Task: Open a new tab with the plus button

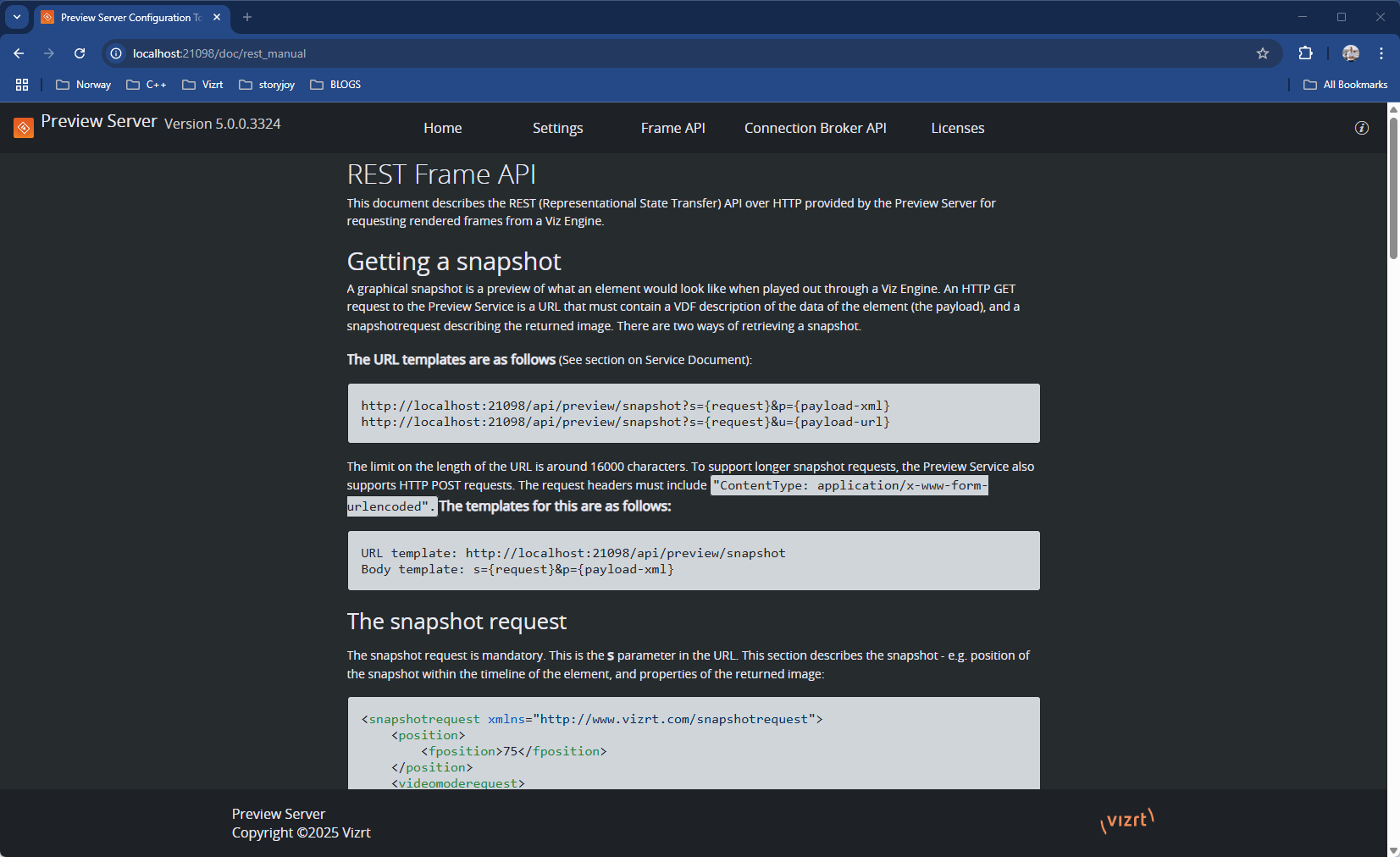Action: click(x=247, y=17)
